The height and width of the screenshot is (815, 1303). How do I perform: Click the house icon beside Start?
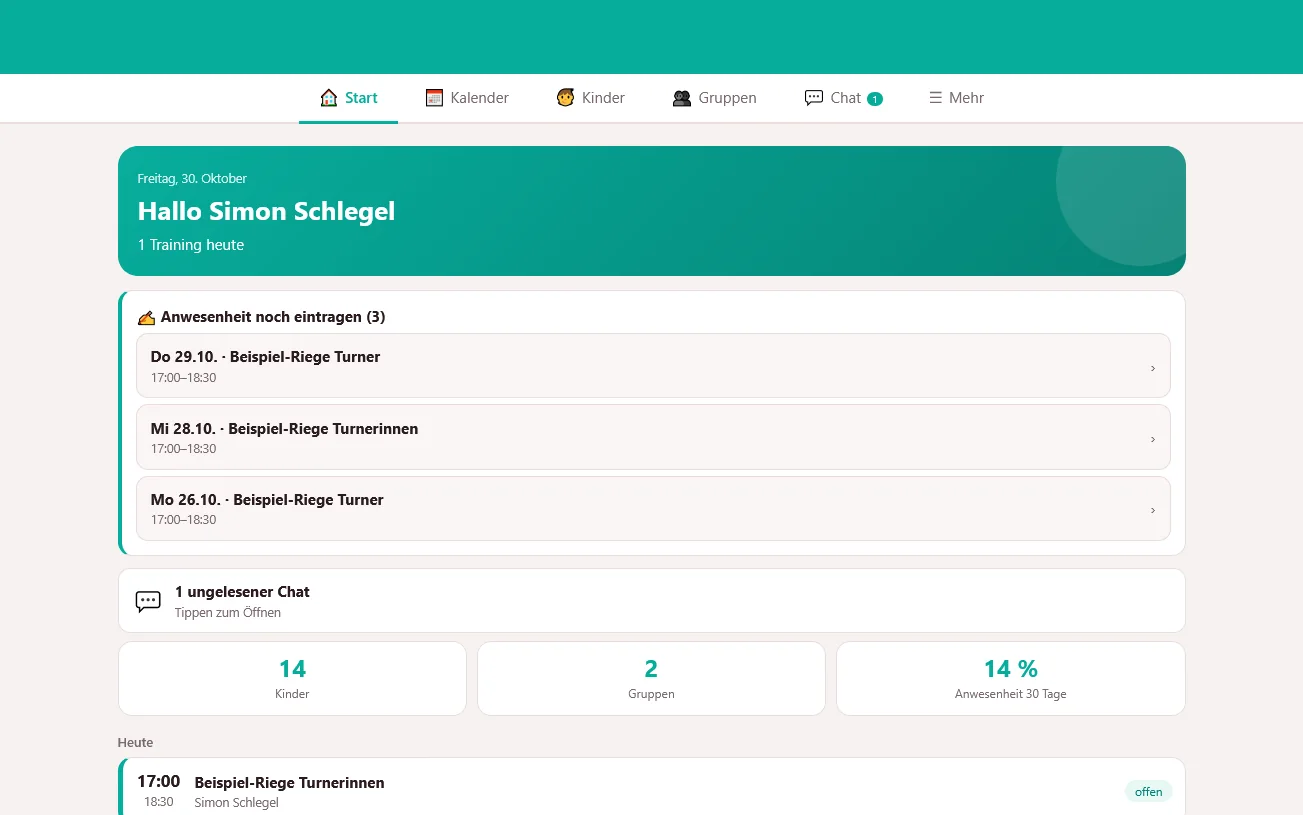[328, 98]
